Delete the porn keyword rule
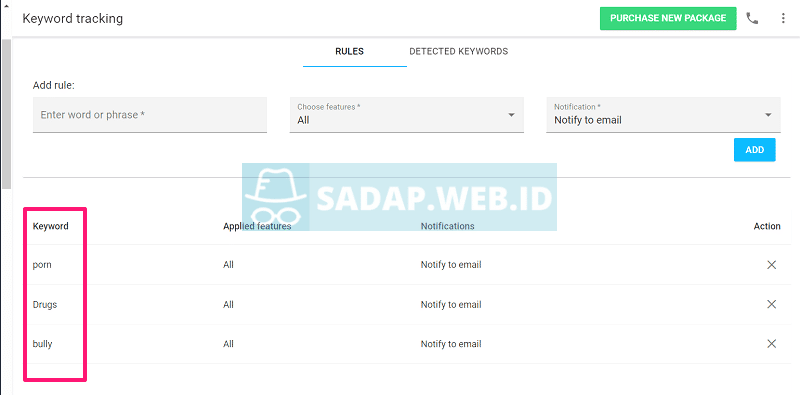 [771, 265]
